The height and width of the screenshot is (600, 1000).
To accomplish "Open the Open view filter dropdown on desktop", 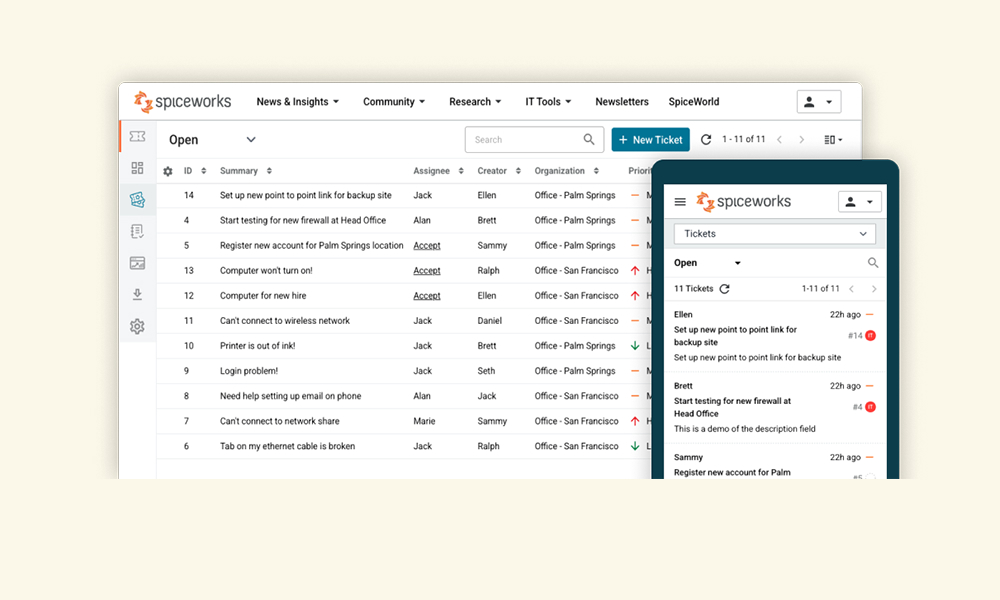I will pos(212,140).
